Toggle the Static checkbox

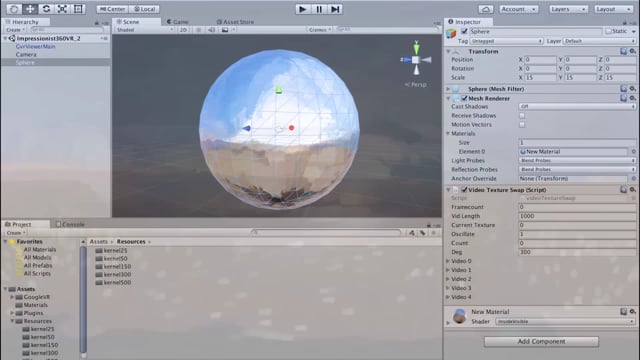tap(608, 31)
